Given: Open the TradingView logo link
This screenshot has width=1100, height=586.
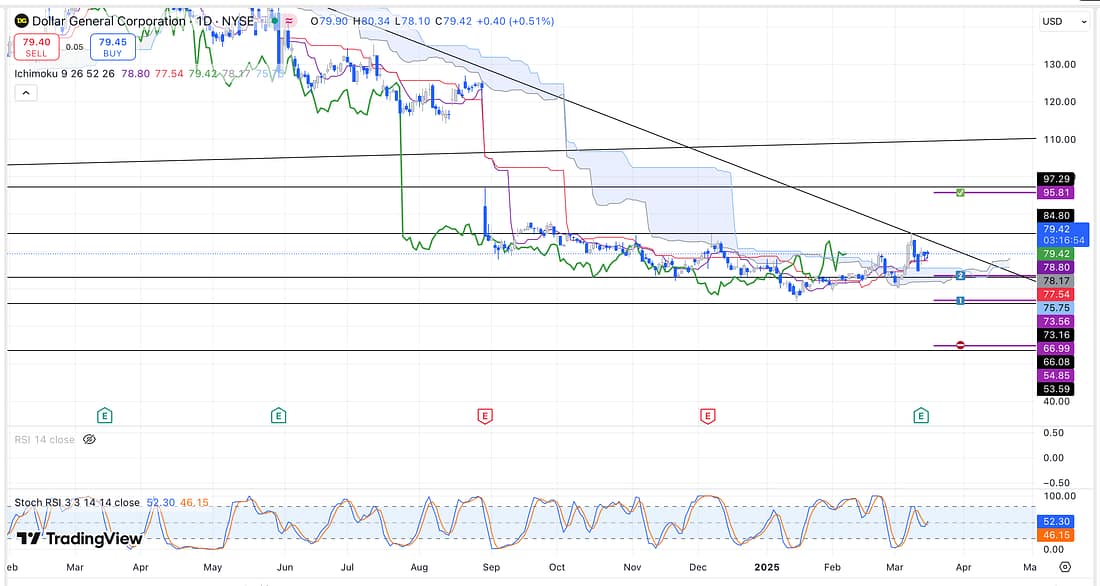Looking at the screenshot, I should [x=80, y=539].
